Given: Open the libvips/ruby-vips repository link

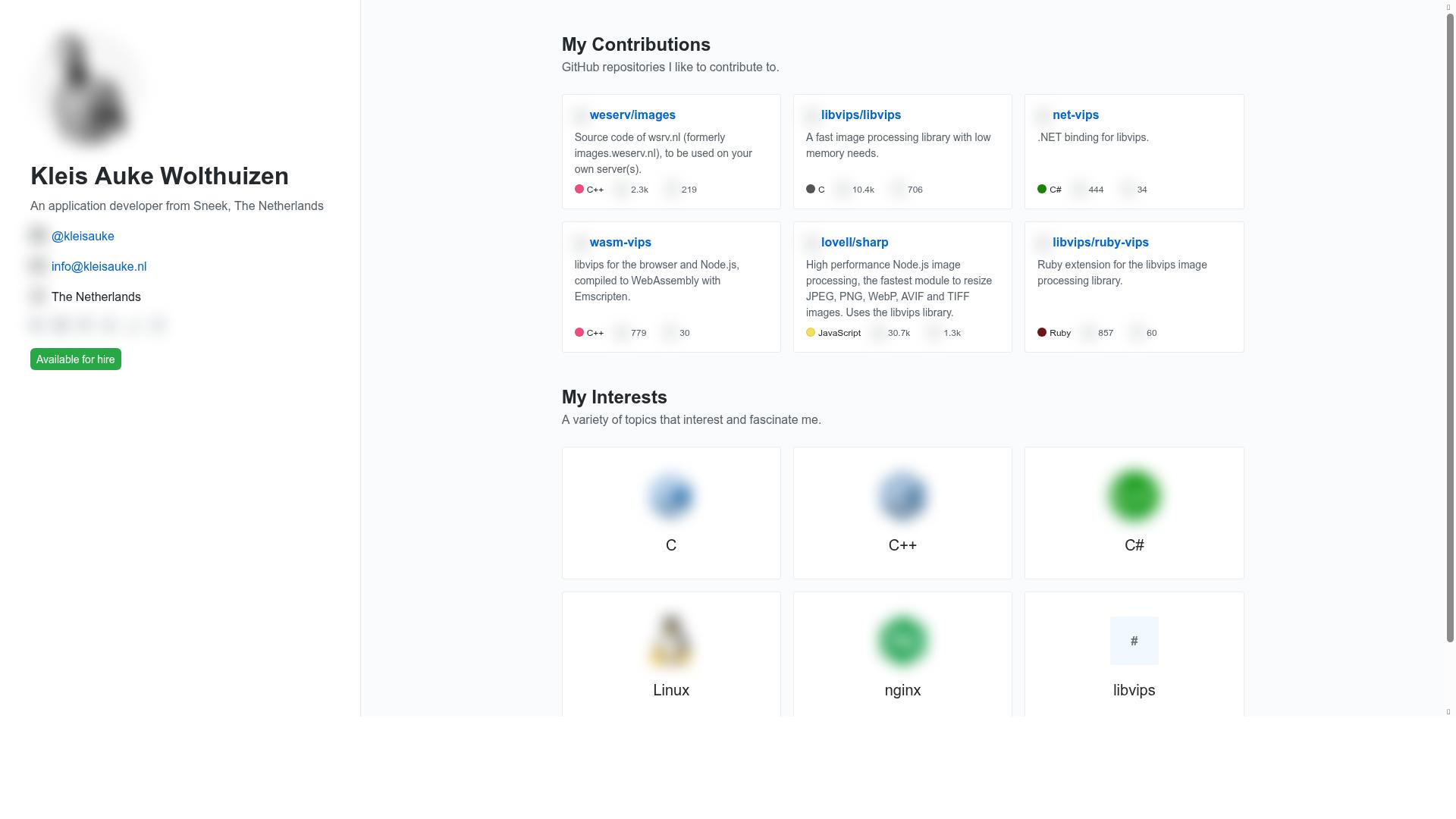Looking at the screenshot, I should 1100,243.
